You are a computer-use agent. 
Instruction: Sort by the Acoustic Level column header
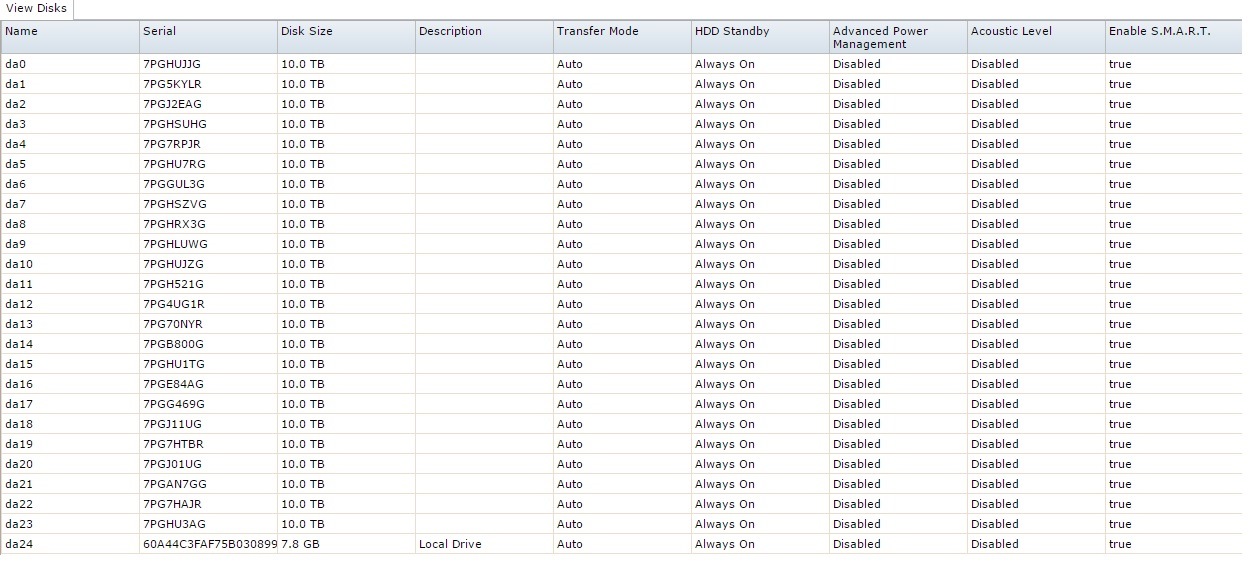pos(1036,37)
